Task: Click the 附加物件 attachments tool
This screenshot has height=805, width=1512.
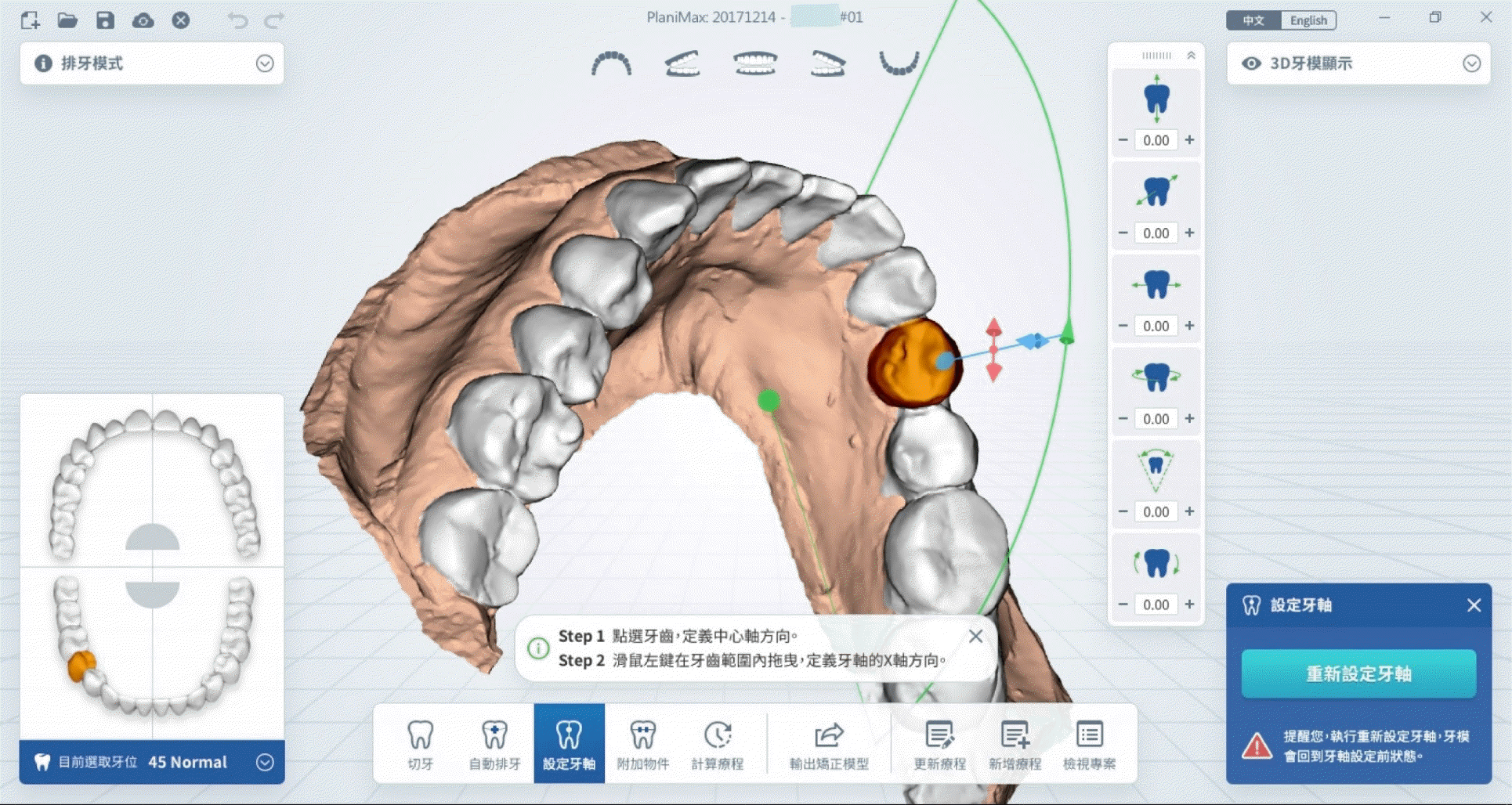Action: [x=642, y=743]
